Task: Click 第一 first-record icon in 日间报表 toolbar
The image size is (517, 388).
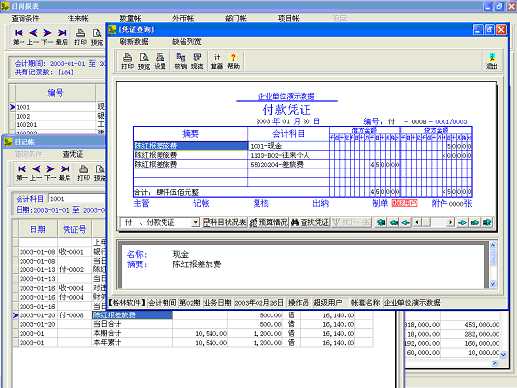Action: (x=19, y=37)
